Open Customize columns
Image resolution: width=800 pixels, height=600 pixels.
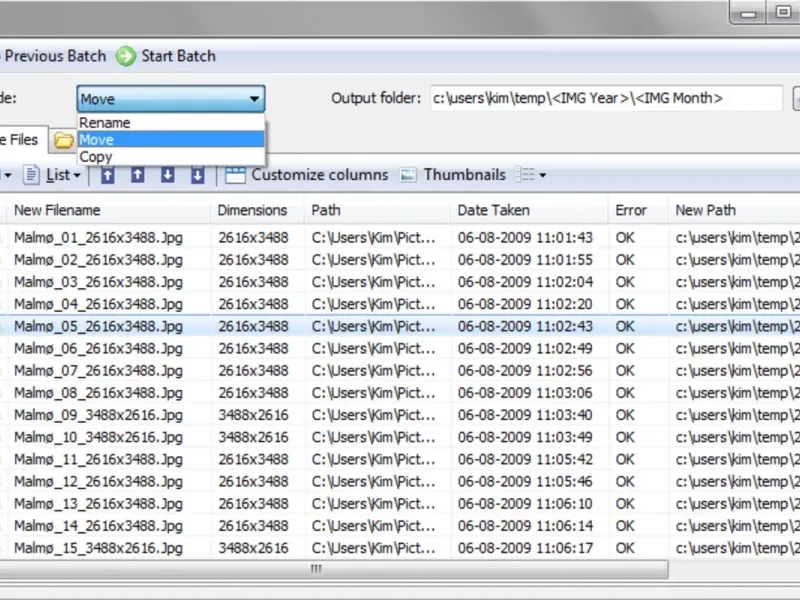(319, 175)
